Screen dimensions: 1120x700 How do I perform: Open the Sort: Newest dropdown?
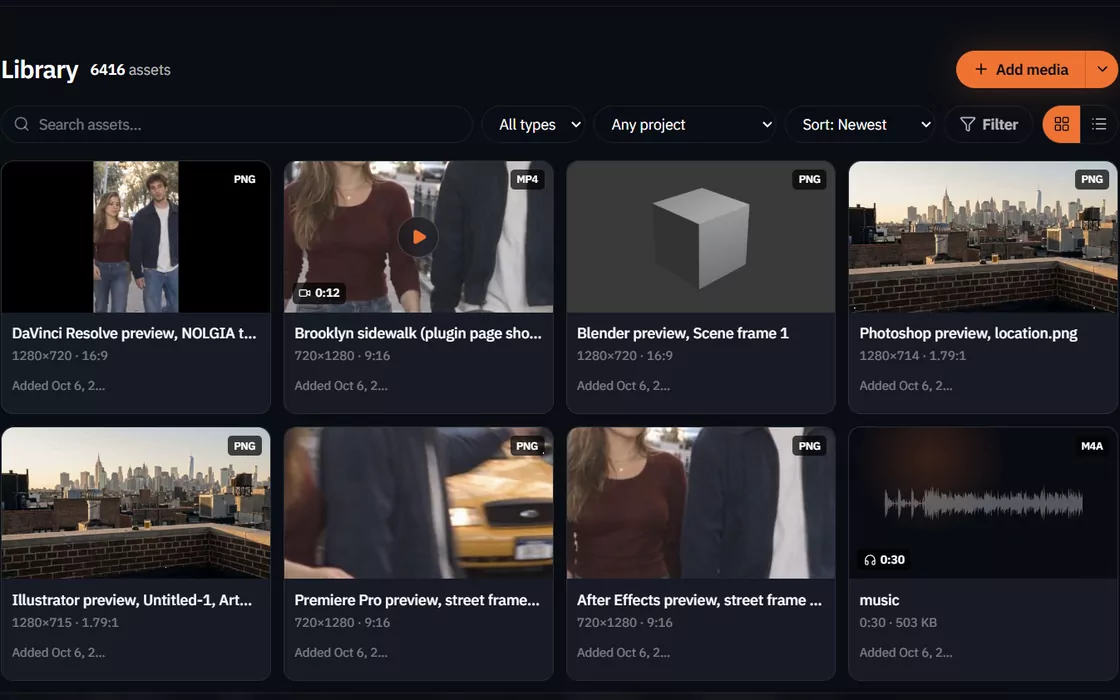click(x=859, y=124)
